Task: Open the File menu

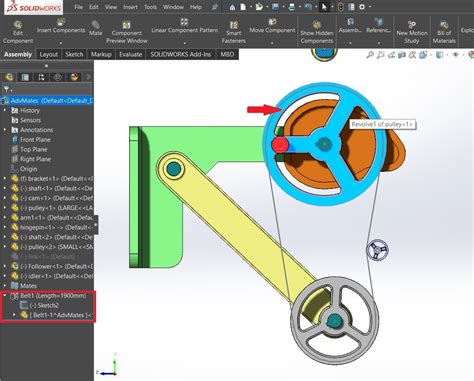Action: [78, 7]
